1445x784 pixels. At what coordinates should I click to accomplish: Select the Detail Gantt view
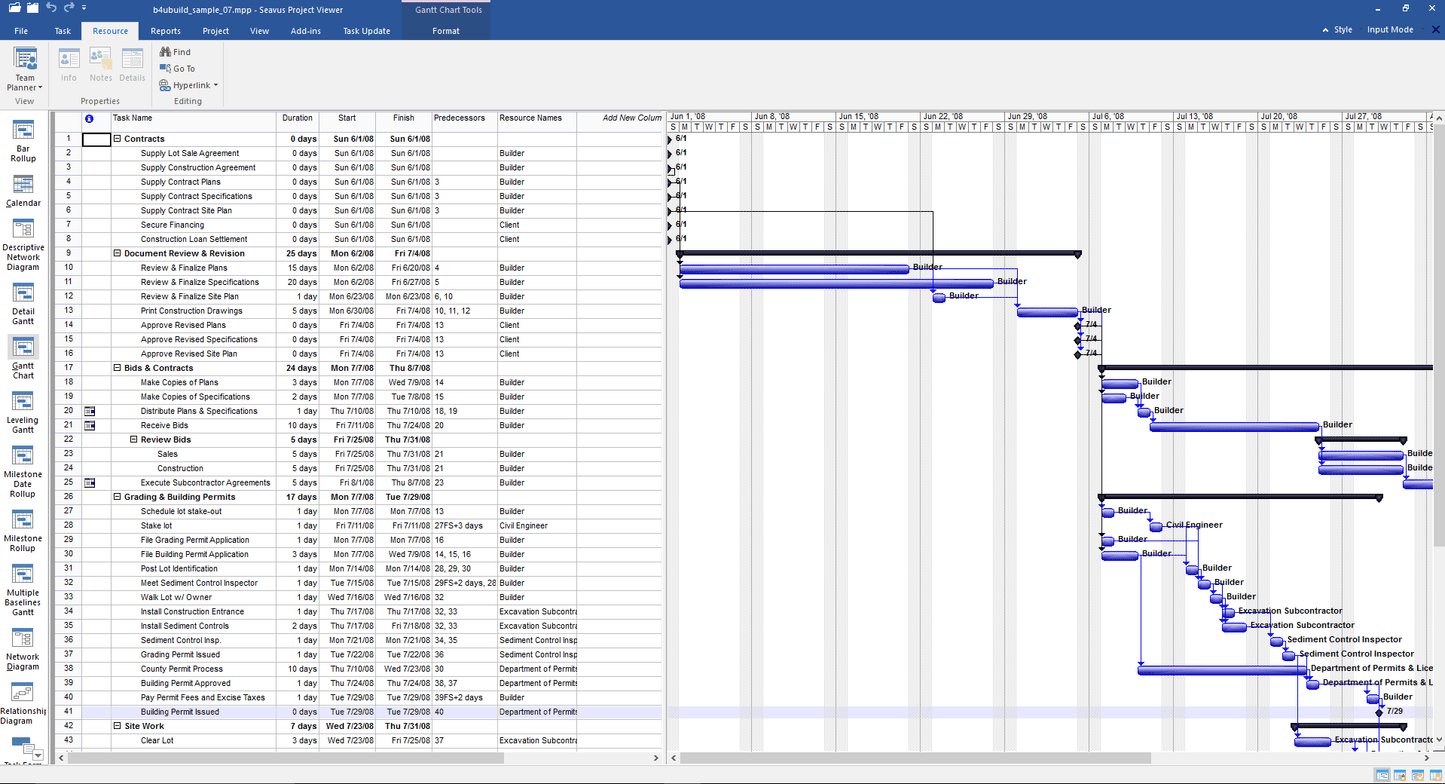coord(22,300)
